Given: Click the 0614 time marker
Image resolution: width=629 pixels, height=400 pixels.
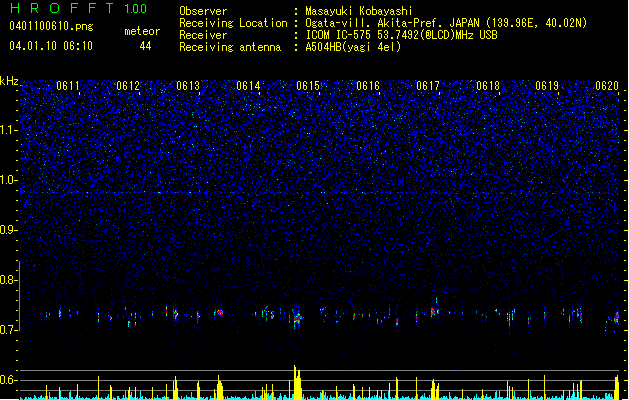Looking at the screenshot, I should pos(248,86).
